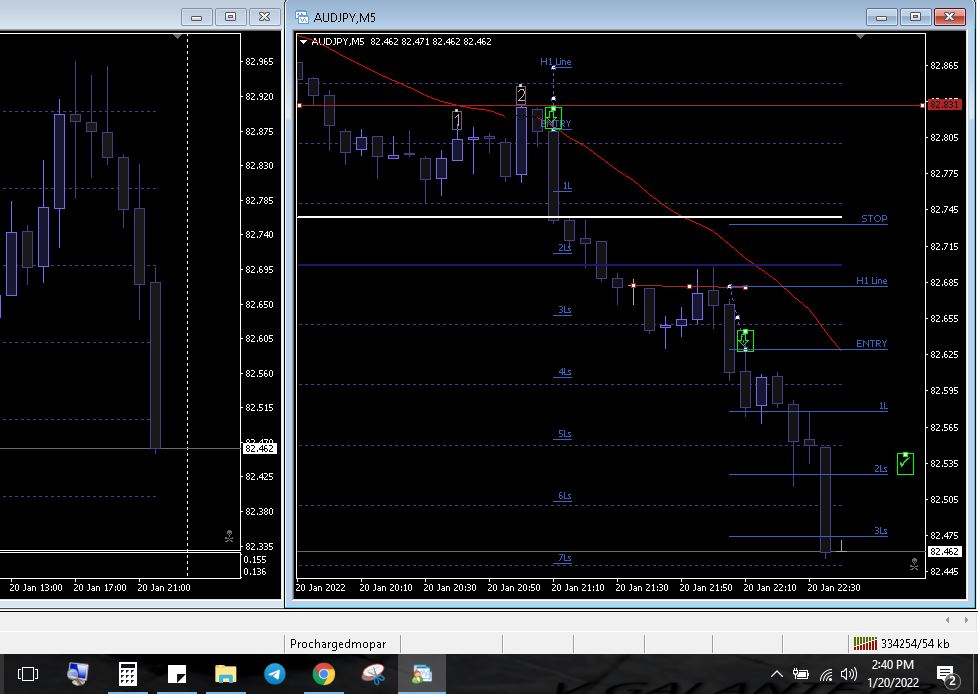Click the chart shift triangle on the AUDJPY M5 chart

860,37
